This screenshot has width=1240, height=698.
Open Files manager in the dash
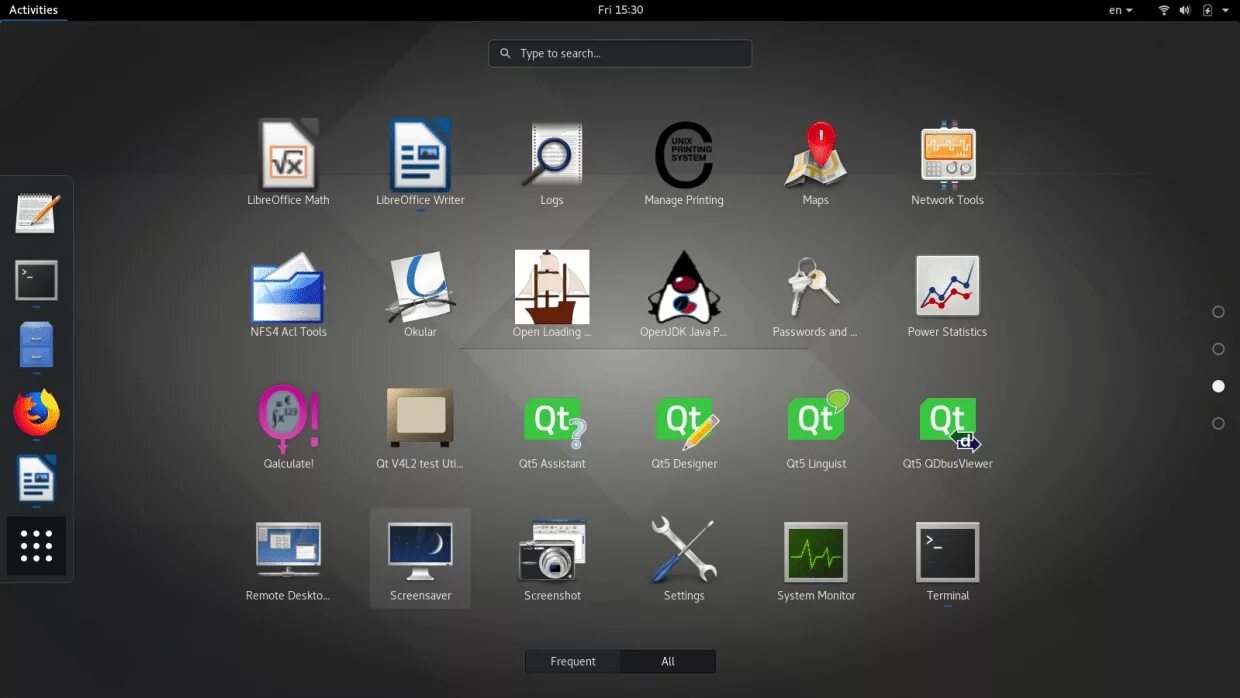click(x=37, y=346)
